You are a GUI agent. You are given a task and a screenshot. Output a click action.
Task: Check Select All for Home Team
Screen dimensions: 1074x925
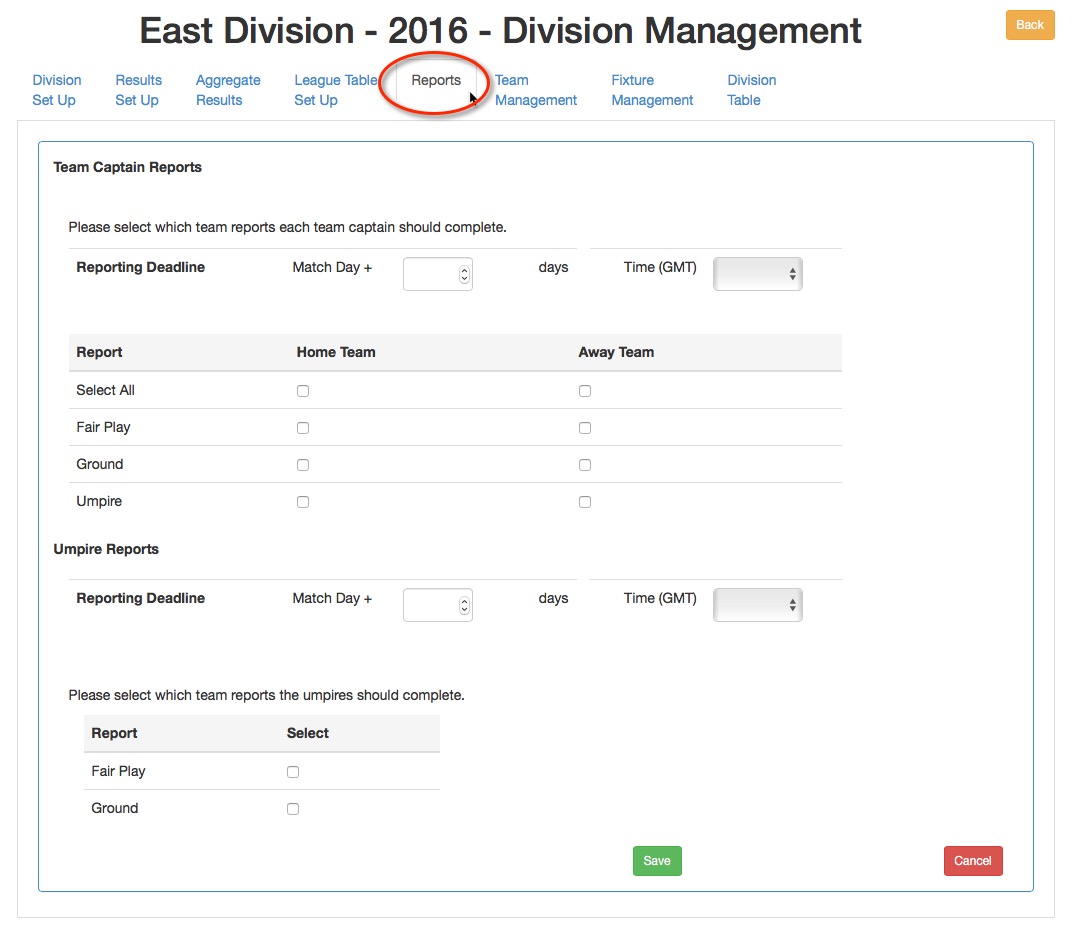point(303,391)
